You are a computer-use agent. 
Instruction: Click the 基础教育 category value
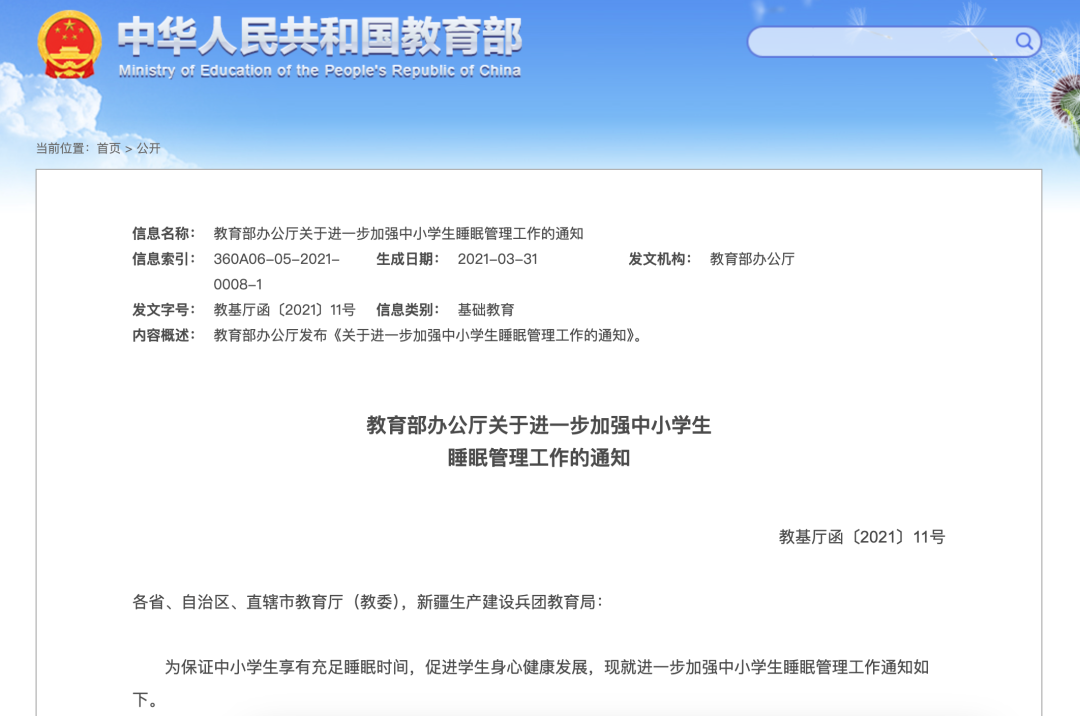pyautogui.click(x=486, y=310)
